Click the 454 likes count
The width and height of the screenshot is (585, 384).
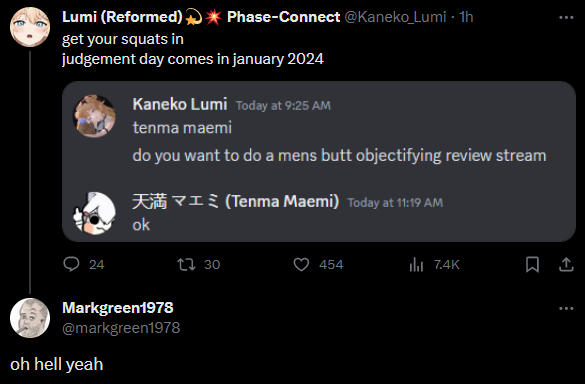pyautogui.click(x=331, y=265)
